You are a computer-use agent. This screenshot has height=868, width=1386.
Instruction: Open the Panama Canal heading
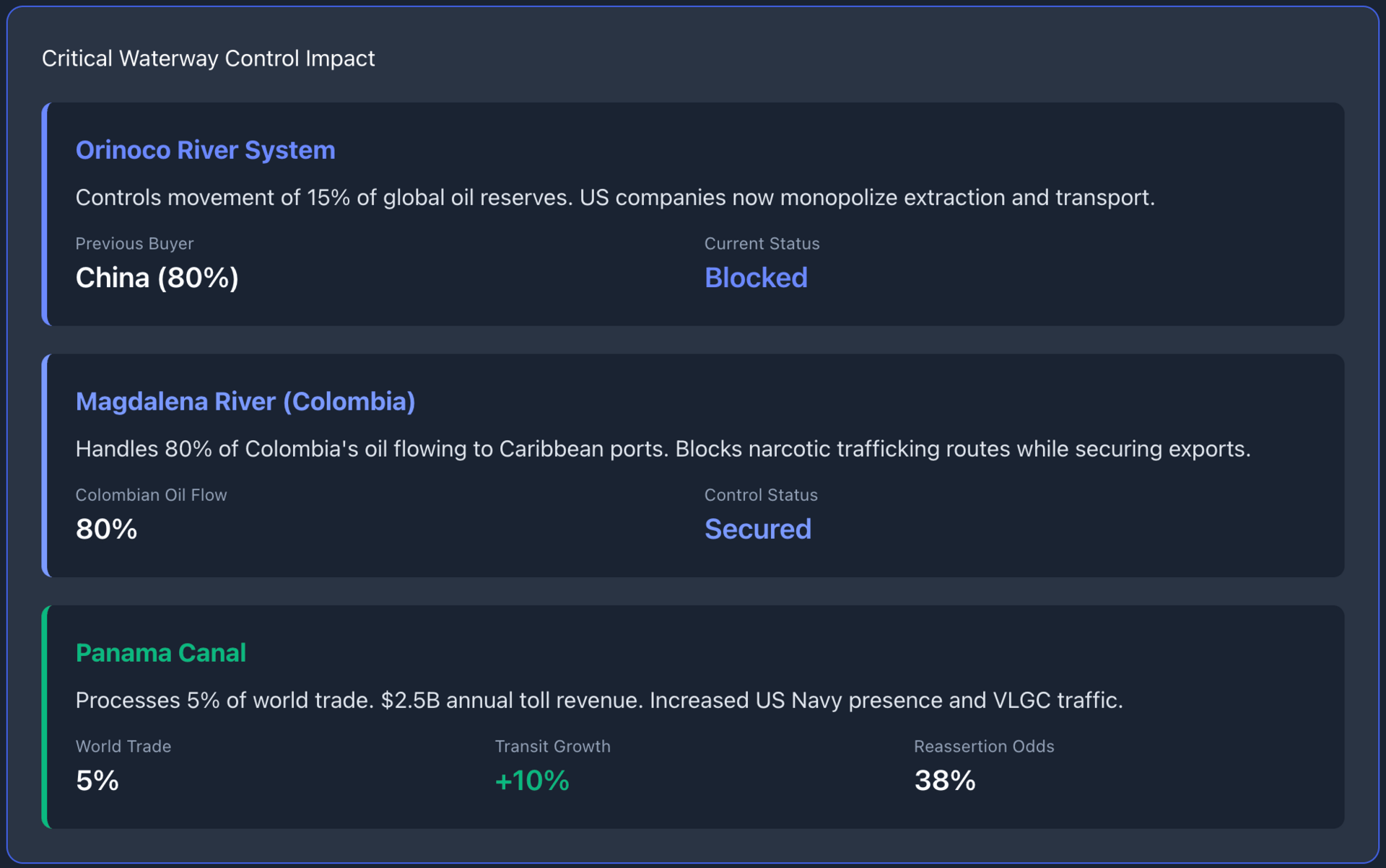click(x=160, y=653)
